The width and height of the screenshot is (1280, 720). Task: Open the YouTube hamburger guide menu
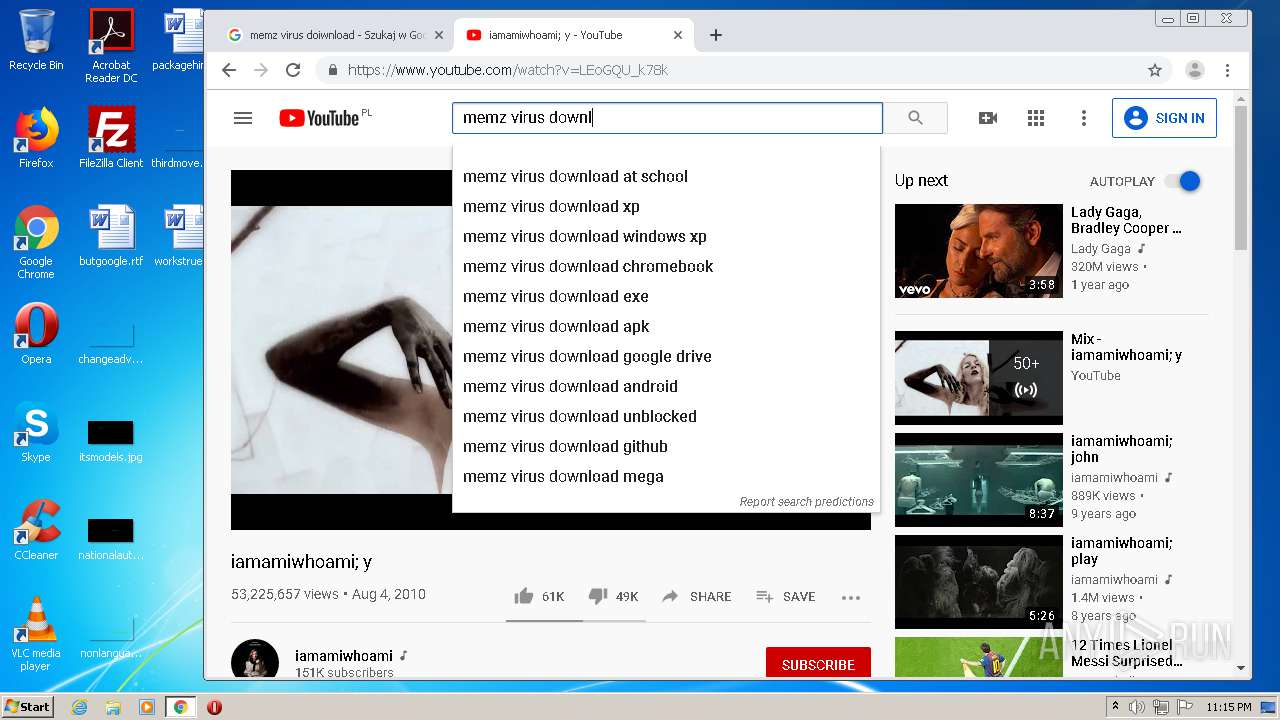click(x=243, y=118)
